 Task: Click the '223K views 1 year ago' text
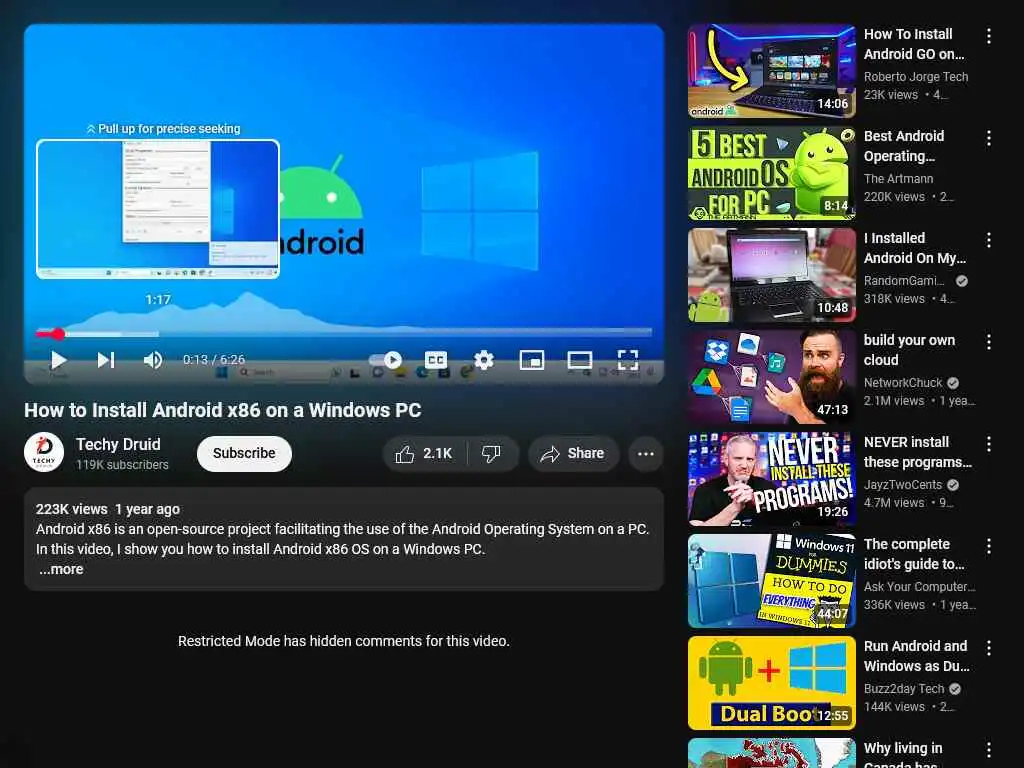(108, 509)
